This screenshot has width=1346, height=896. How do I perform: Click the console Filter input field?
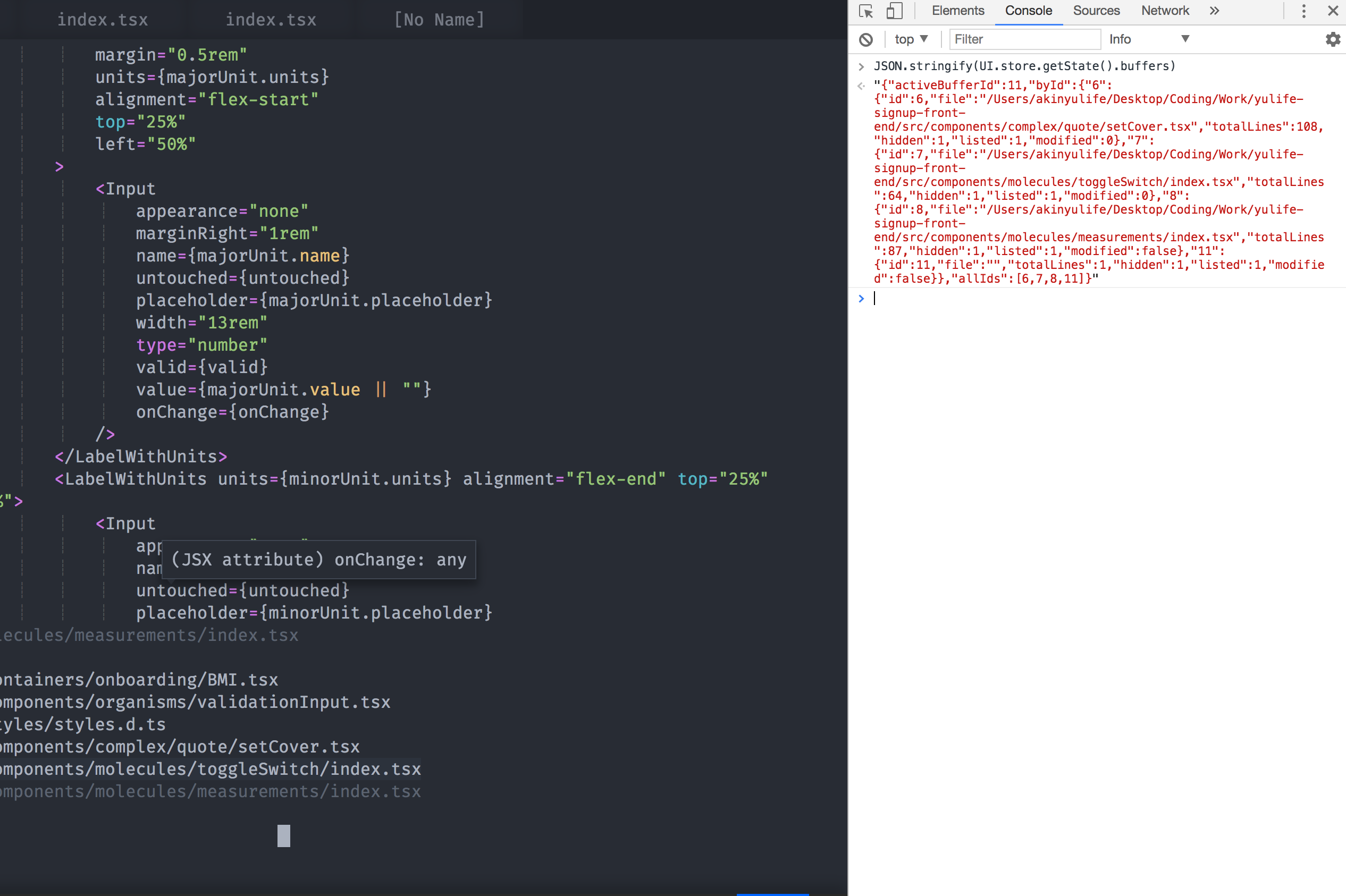click(1024, 39)
